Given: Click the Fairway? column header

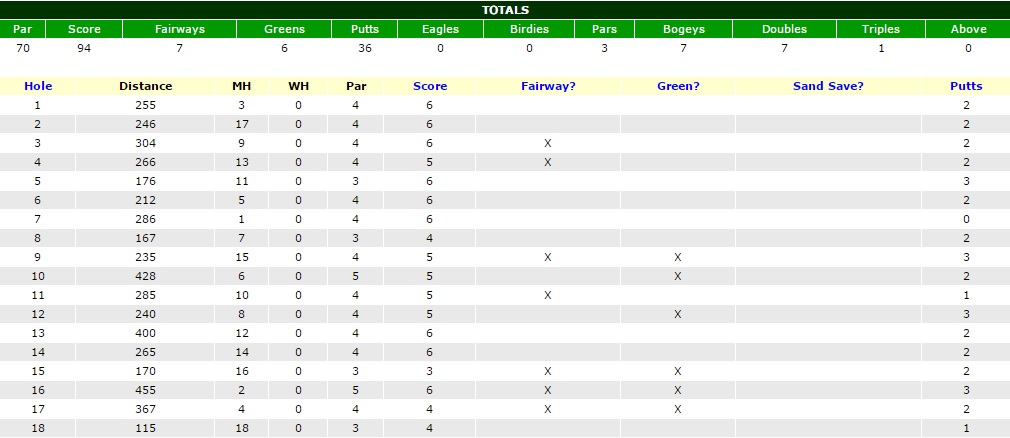Looking at the screenshot, I should pos(548,86).
